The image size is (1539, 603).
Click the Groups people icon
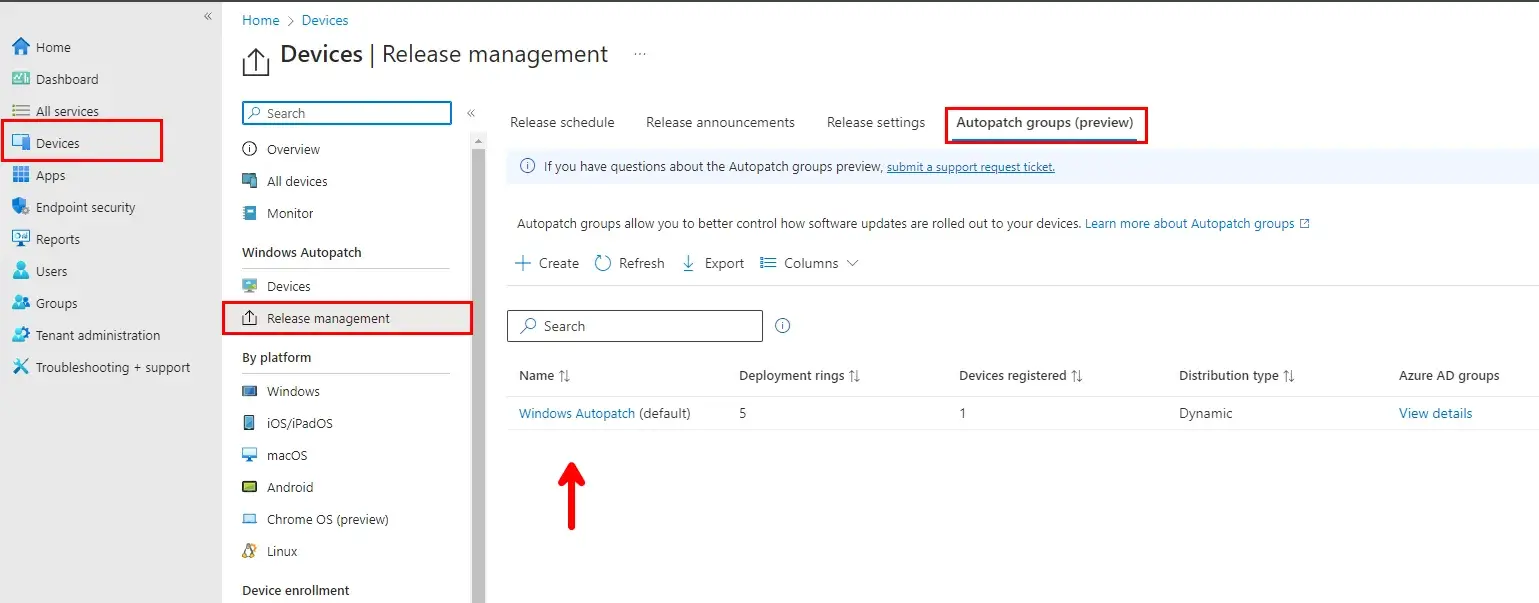[x=20, y=303]
